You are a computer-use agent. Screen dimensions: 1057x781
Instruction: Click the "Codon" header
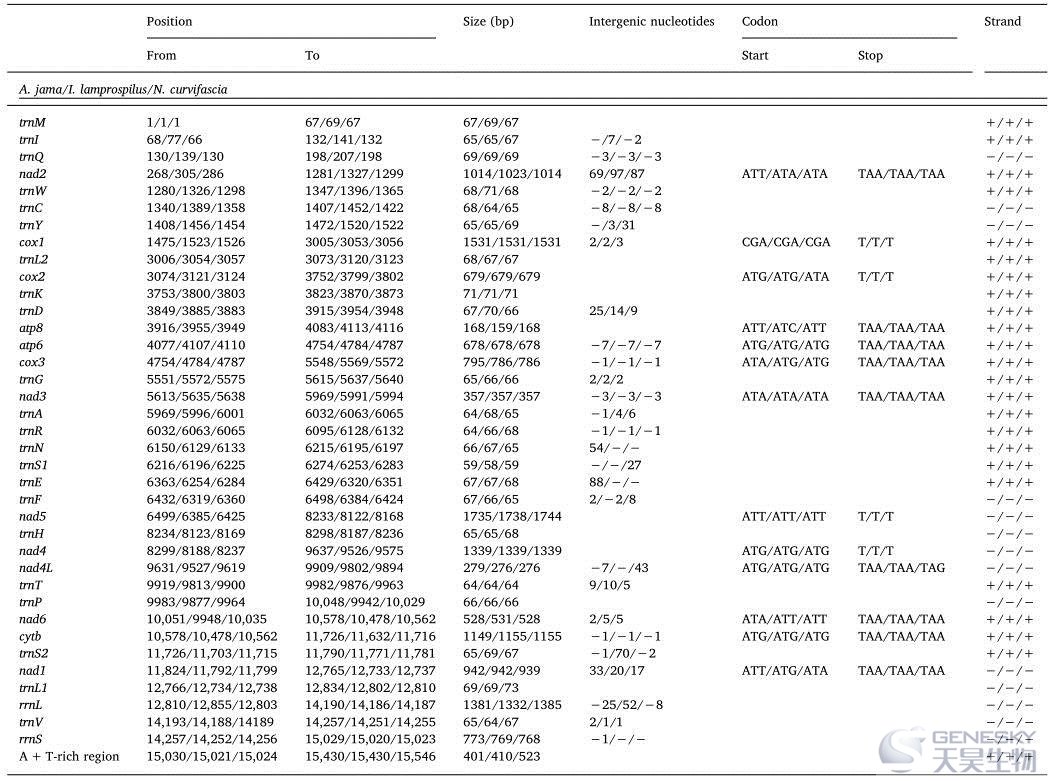(760, 22)
